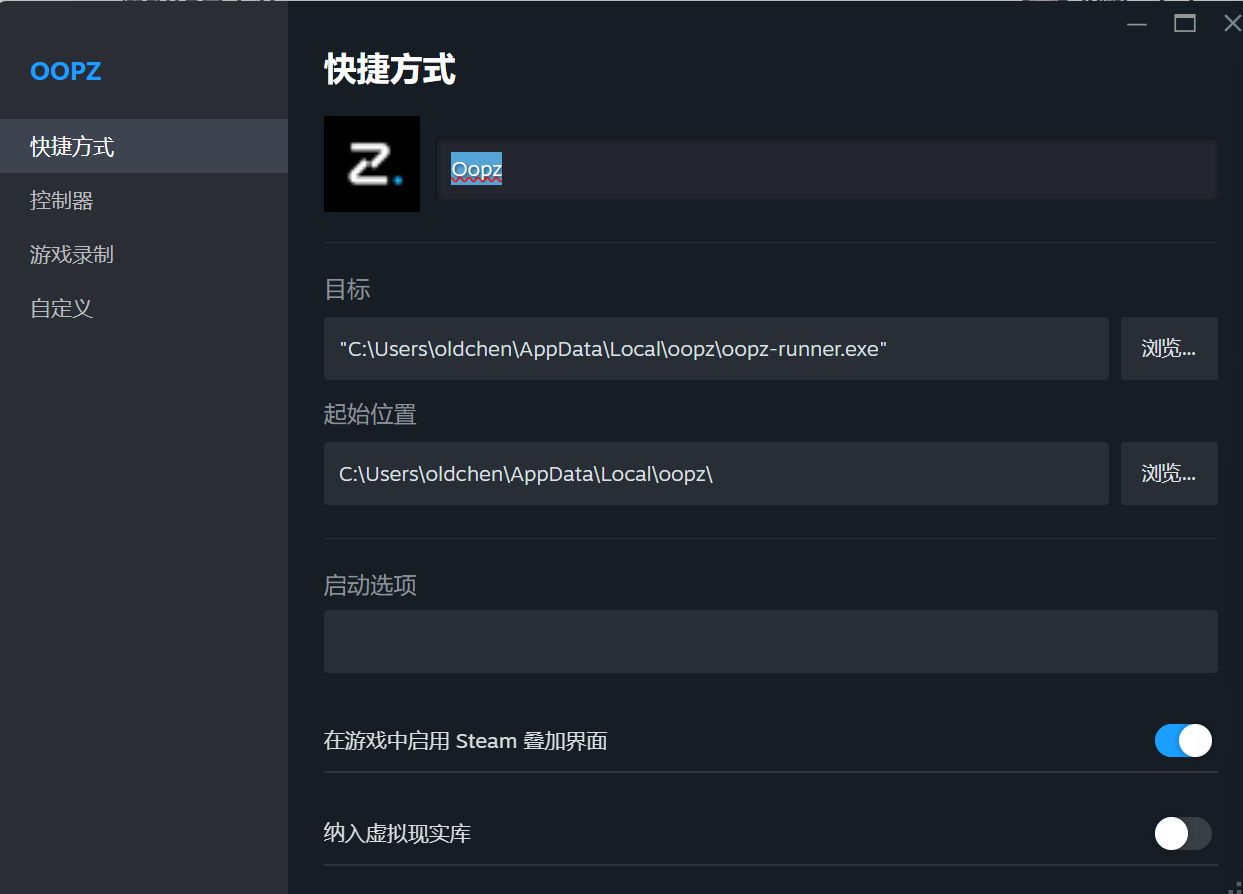Open the 游戏录制 settings tab
Screen dimensions: 1243x894
pyautogui.click(x=144, y=254)
